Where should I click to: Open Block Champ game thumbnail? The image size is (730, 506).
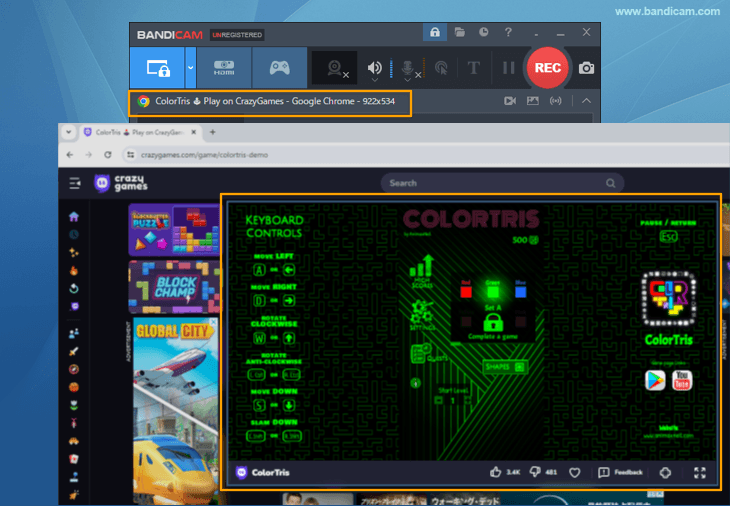click(174, 287)
